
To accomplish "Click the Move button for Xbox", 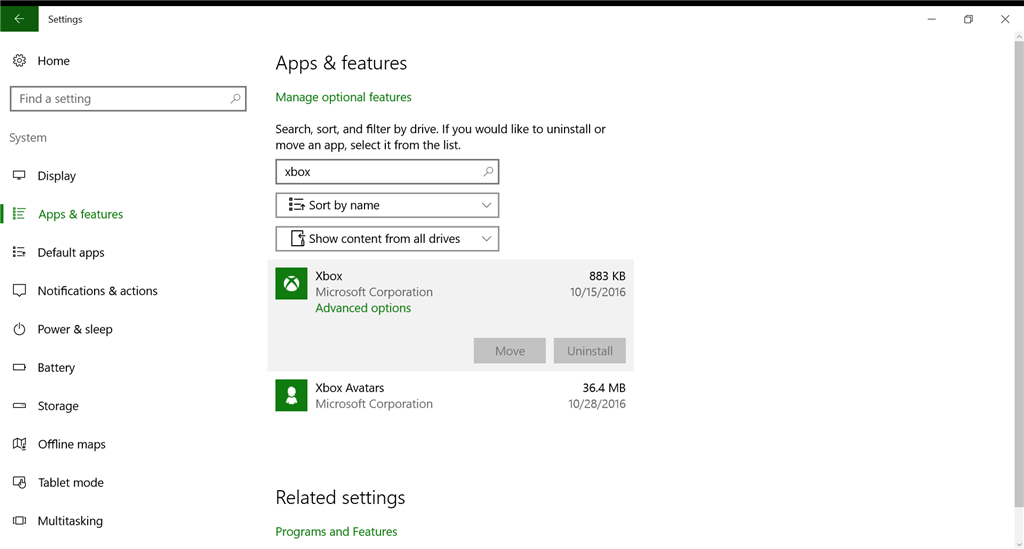I will [509, 351].
